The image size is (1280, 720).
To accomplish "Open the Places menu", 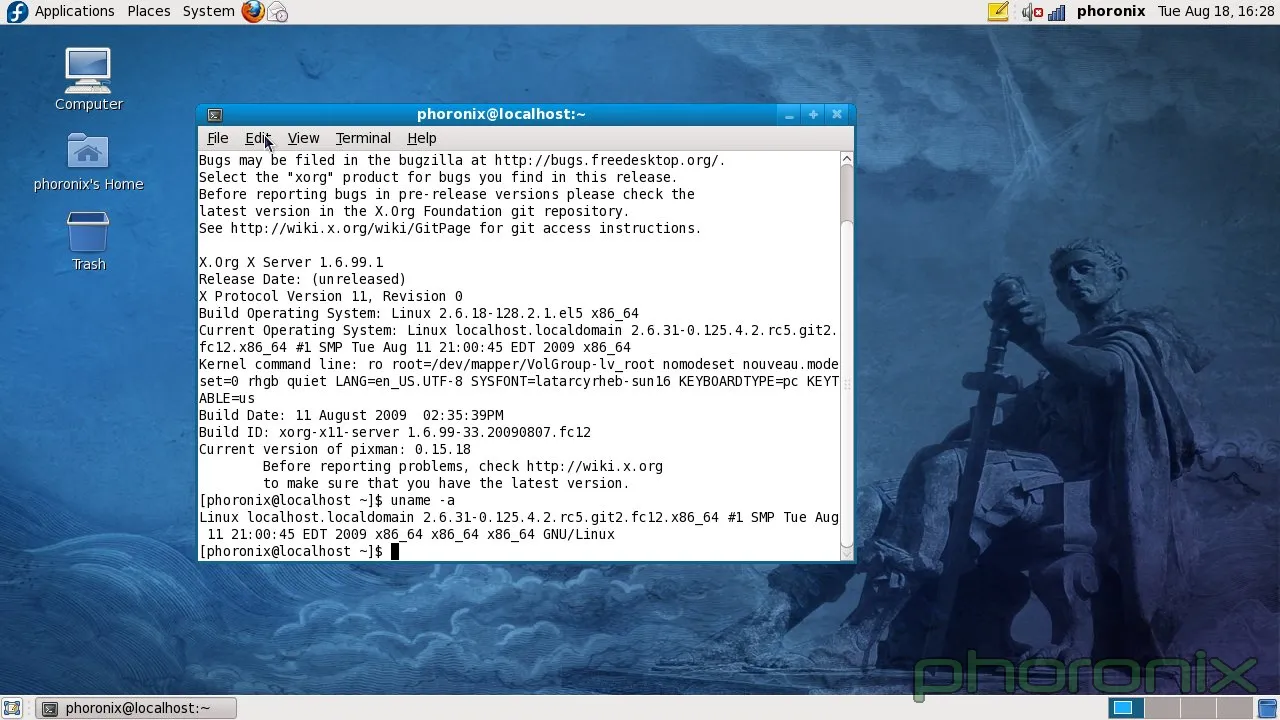I will pos(148,11).
